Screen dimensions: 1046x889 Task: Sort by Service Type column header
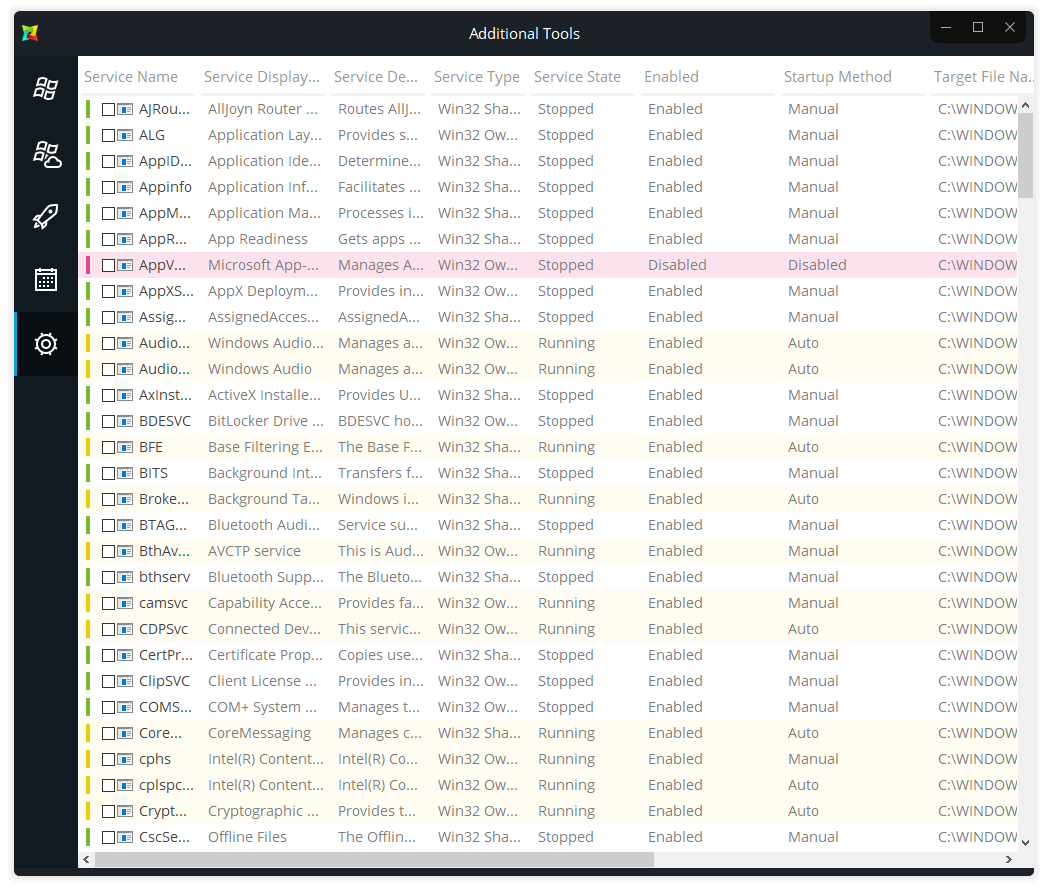click(476, 77)
